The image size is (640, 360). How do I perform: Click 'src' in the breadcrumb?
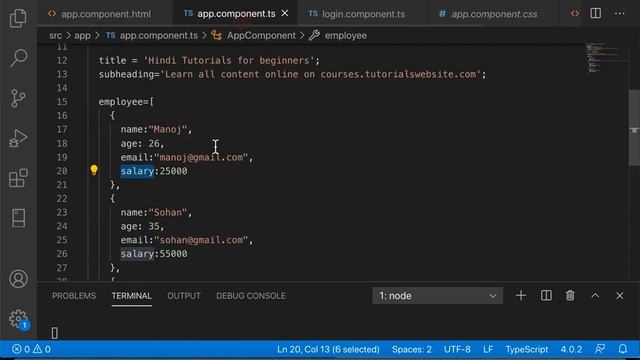pos(56,36)
